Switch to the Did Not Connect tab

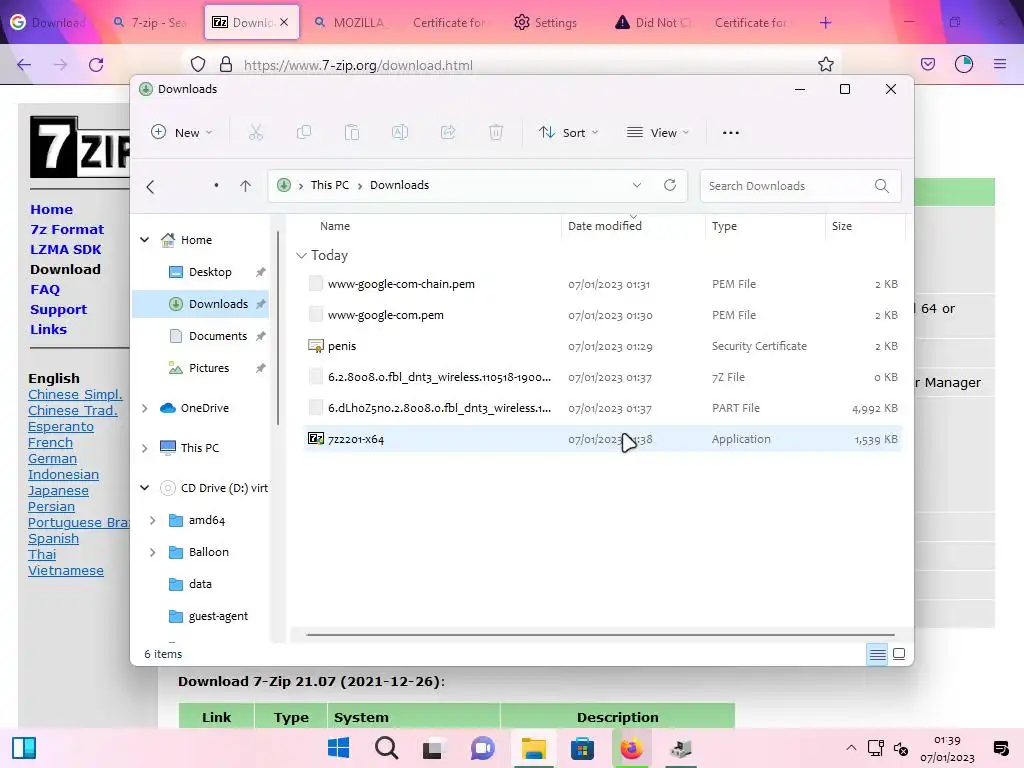click(653, 22)
